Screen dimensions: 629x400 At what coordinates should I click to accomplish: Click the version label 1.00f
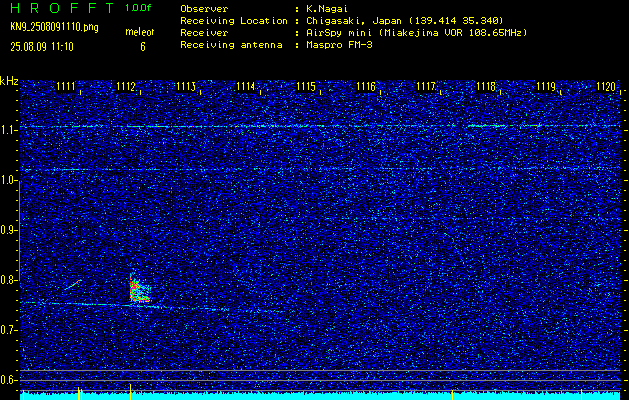coord(138,8)
